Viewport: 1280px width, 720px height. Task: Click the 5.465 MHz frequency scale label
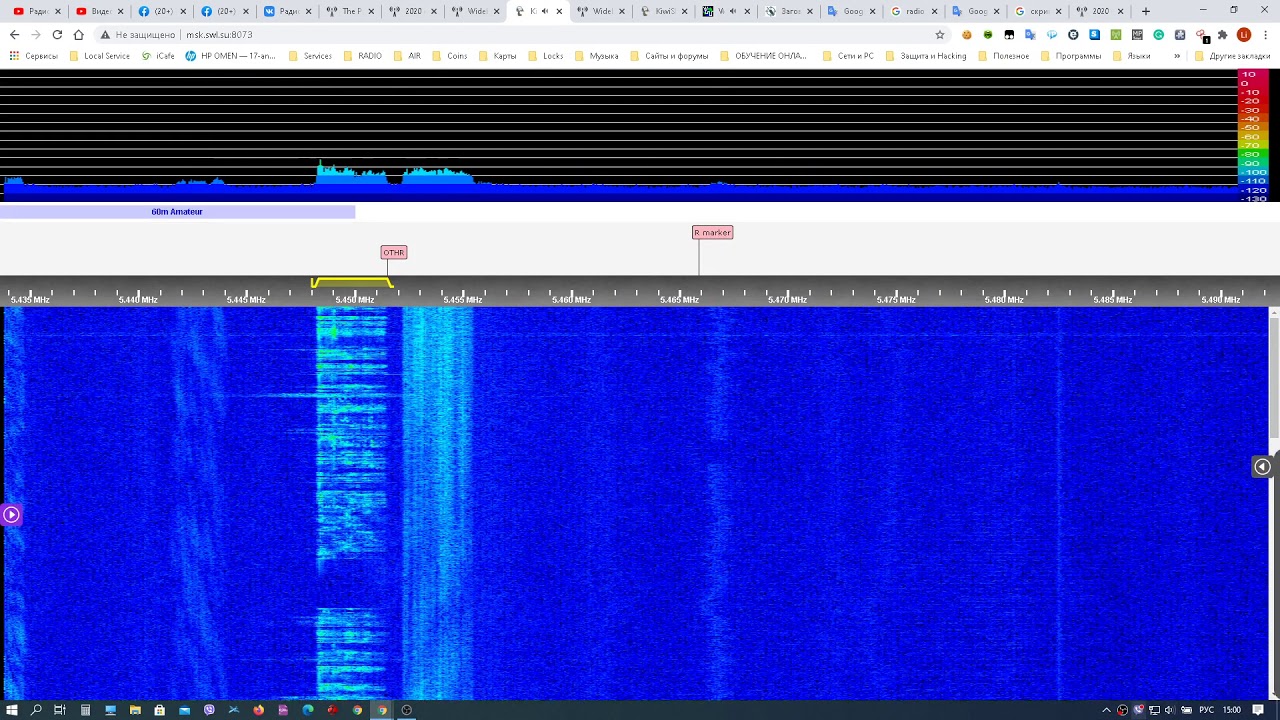click(679, 300)
